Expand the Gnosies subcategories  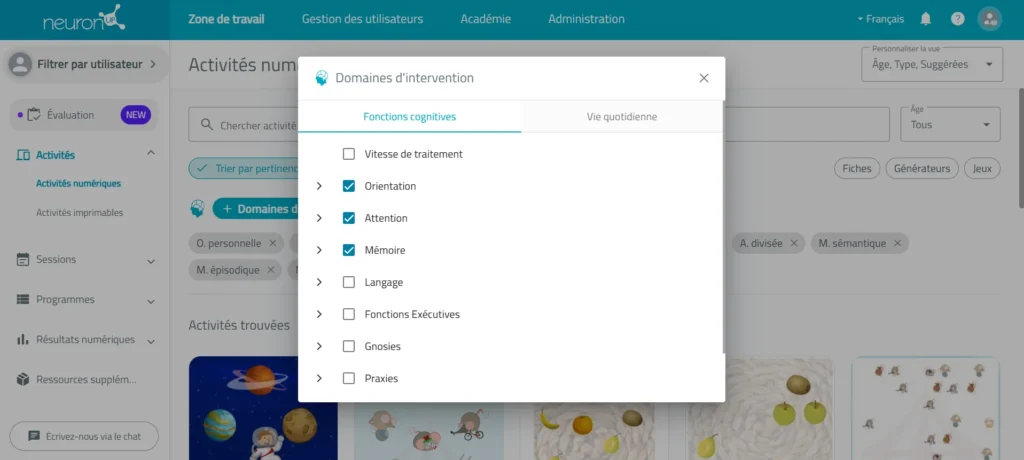click(x=319, y=346)
